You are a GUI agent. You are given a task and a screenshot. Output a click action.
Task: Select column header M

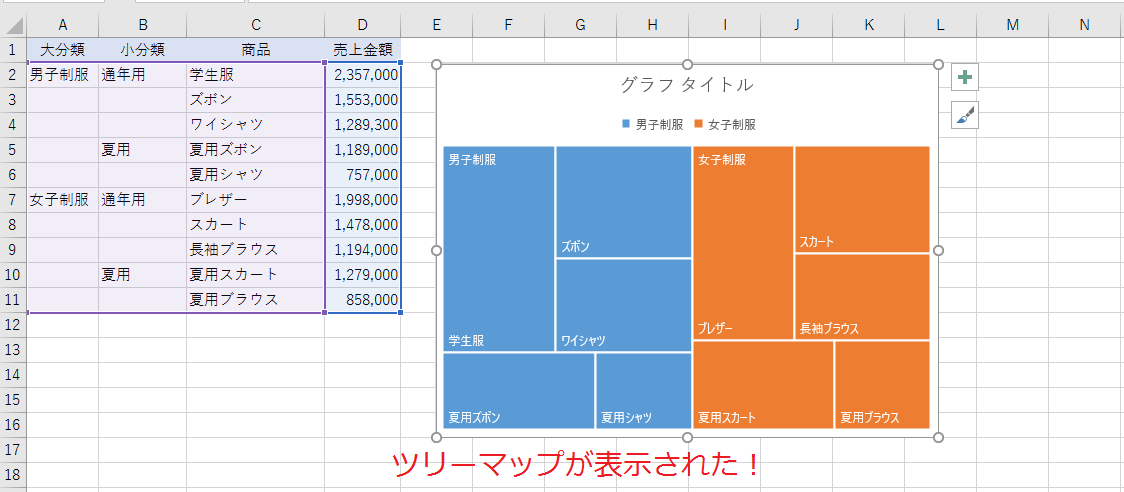(1012, 26)
